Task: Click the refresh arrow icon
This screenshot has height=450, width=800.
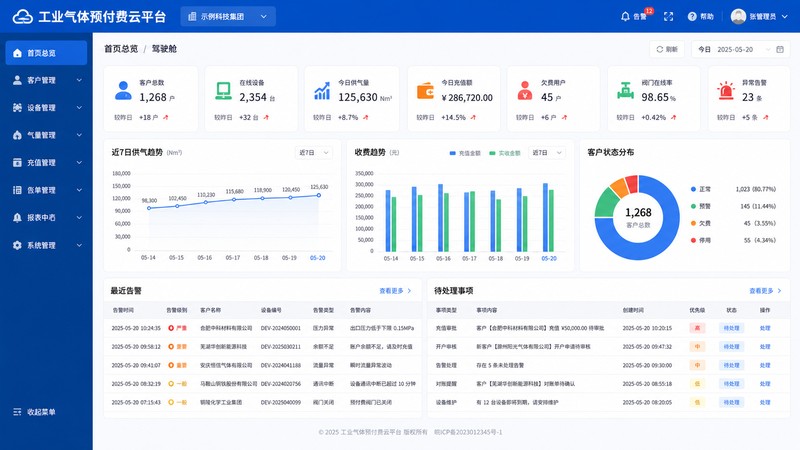Action: [659, 49]
